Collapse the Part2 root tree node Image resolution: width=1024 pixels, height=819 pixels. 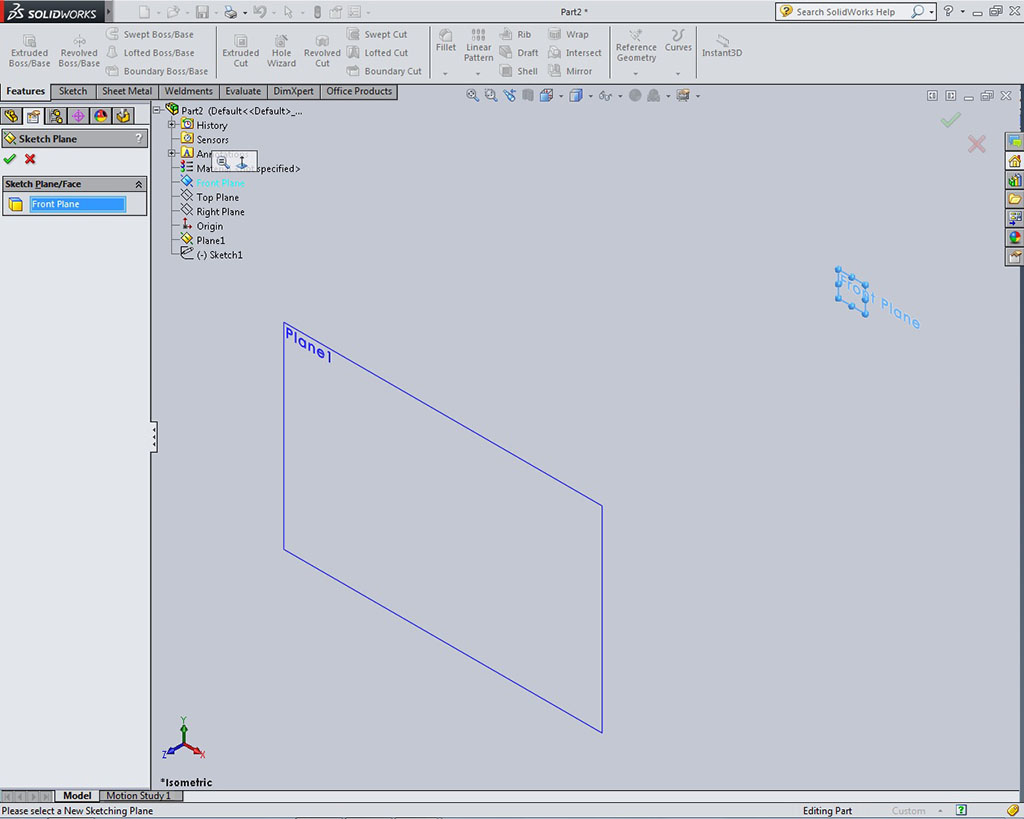(x=158, y=110)
